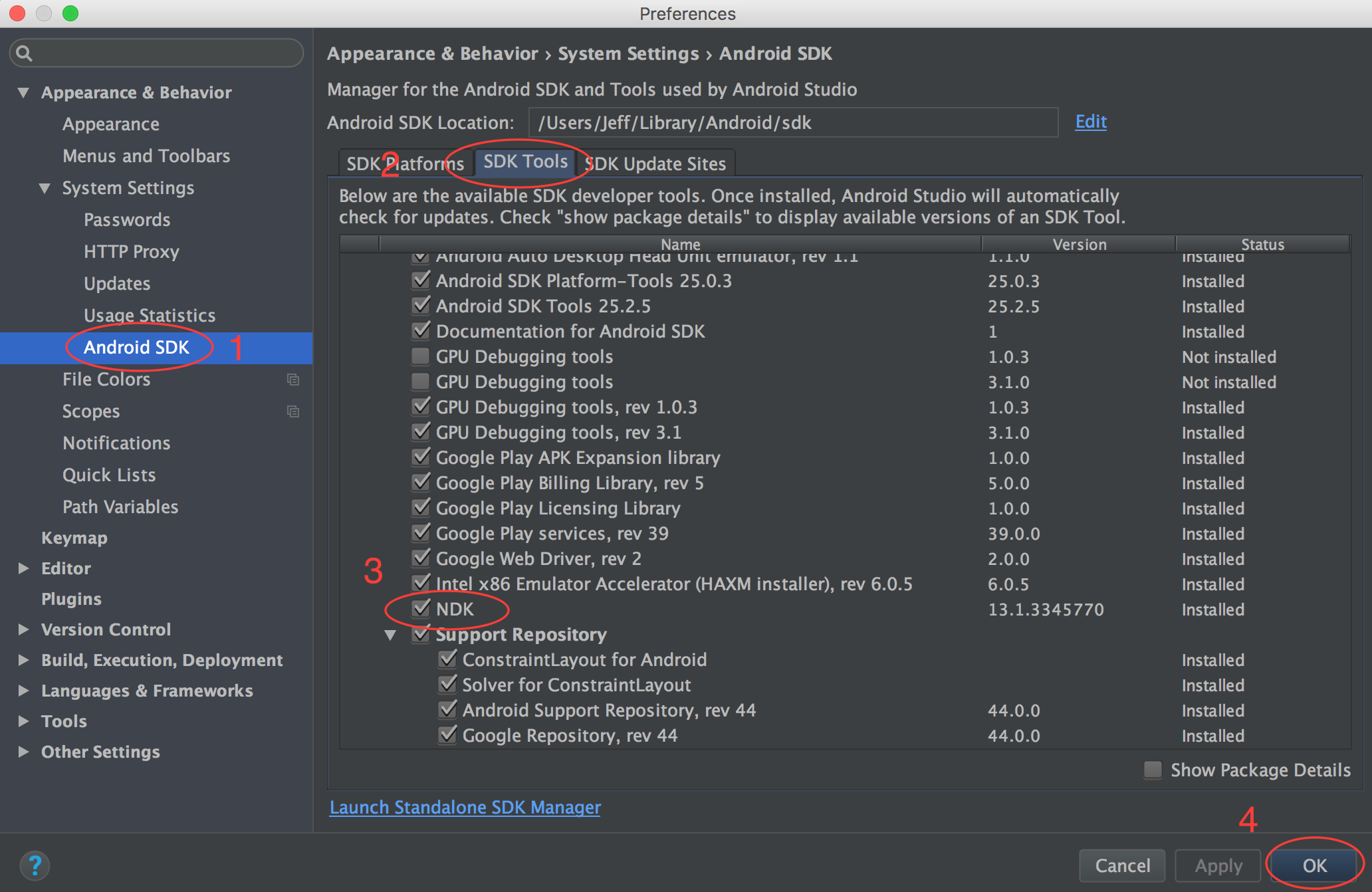1372x892 pixels.
Task: Sort by Status column header
Action: pos(1262,244)
